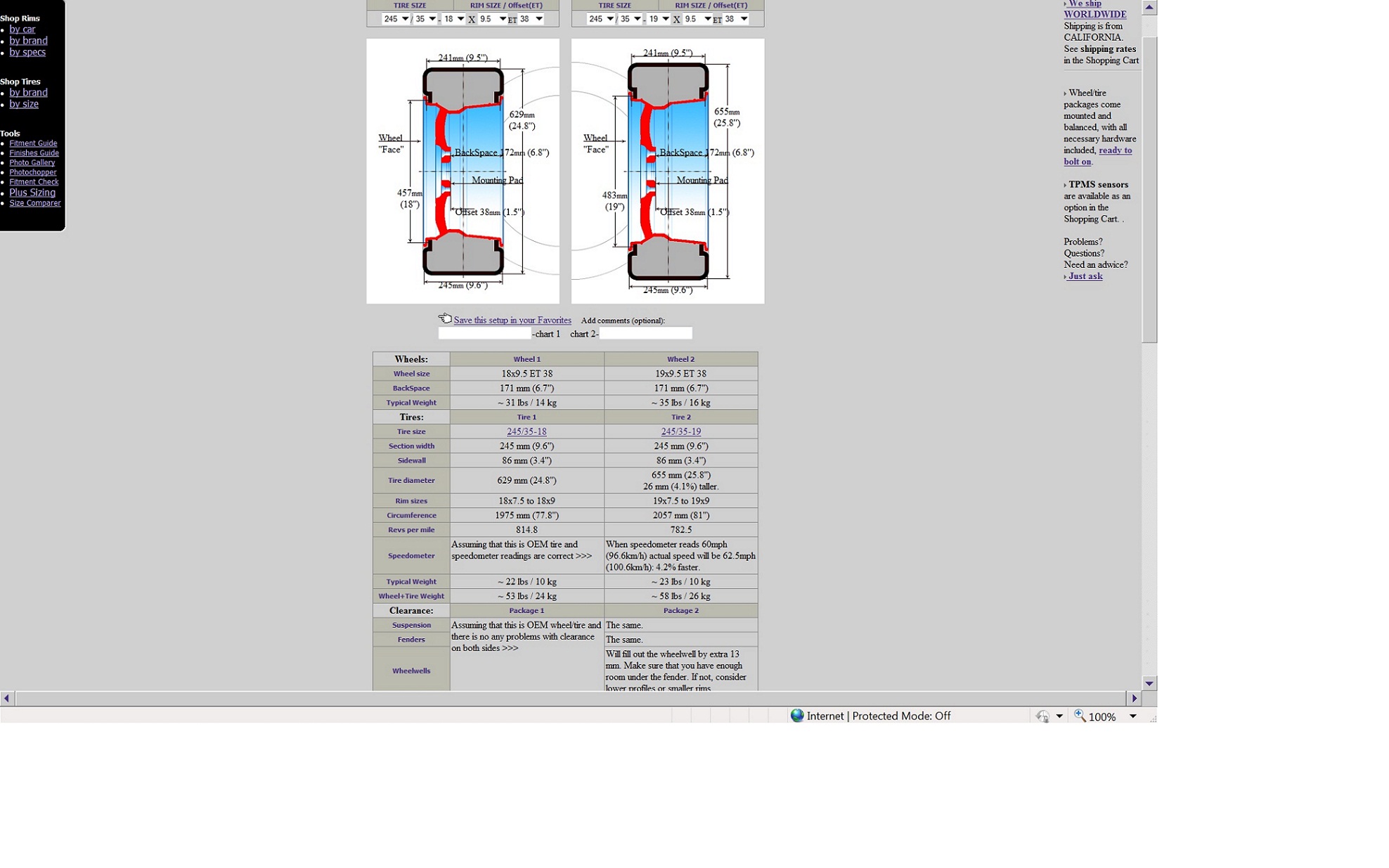Viewport: 1389px width, 868px height.
Task: Click the horizontal scrollbar right arrow
Action: tap(1134, 698)
